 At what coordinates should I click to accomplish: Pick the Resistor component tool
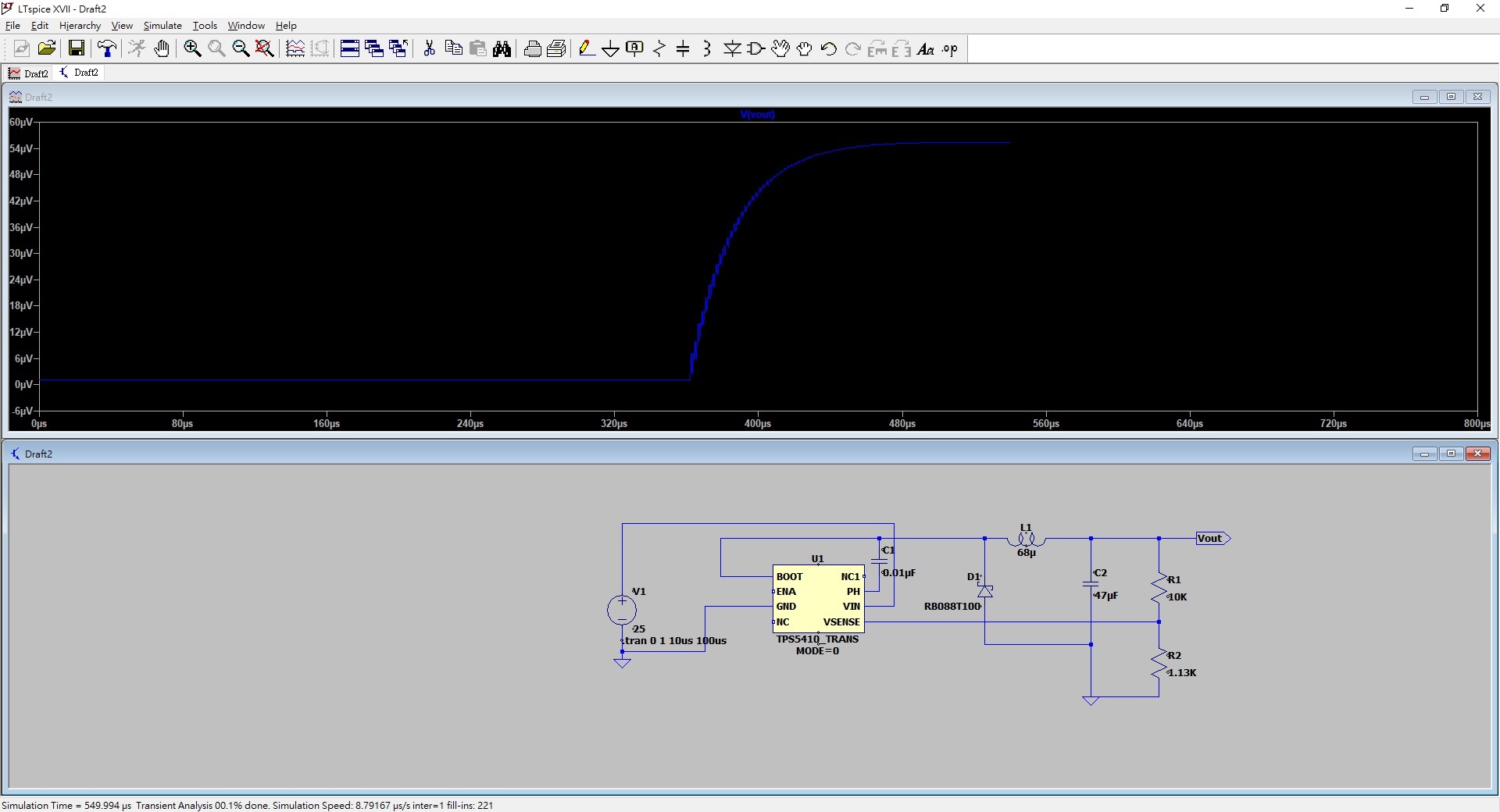click(659, 49)
